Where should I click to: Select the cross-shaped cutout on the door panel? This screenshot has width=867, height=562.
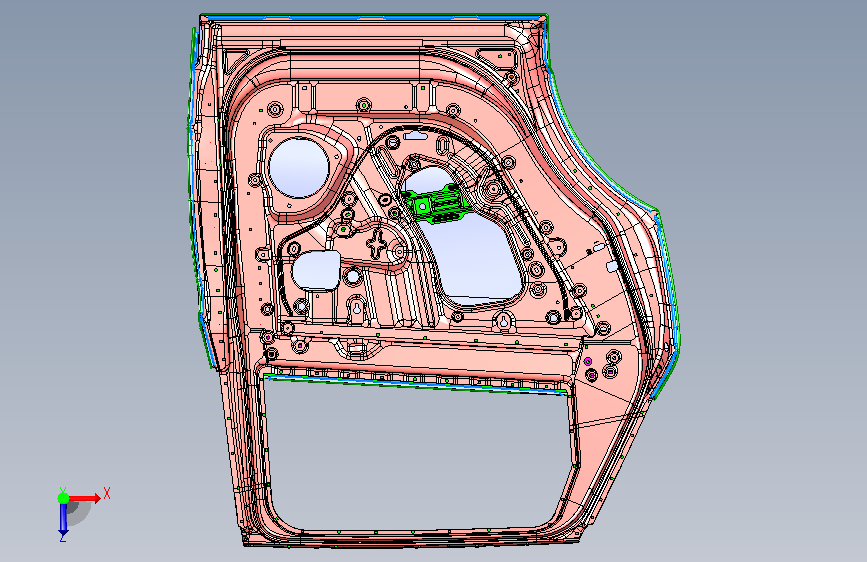(377, 244)
